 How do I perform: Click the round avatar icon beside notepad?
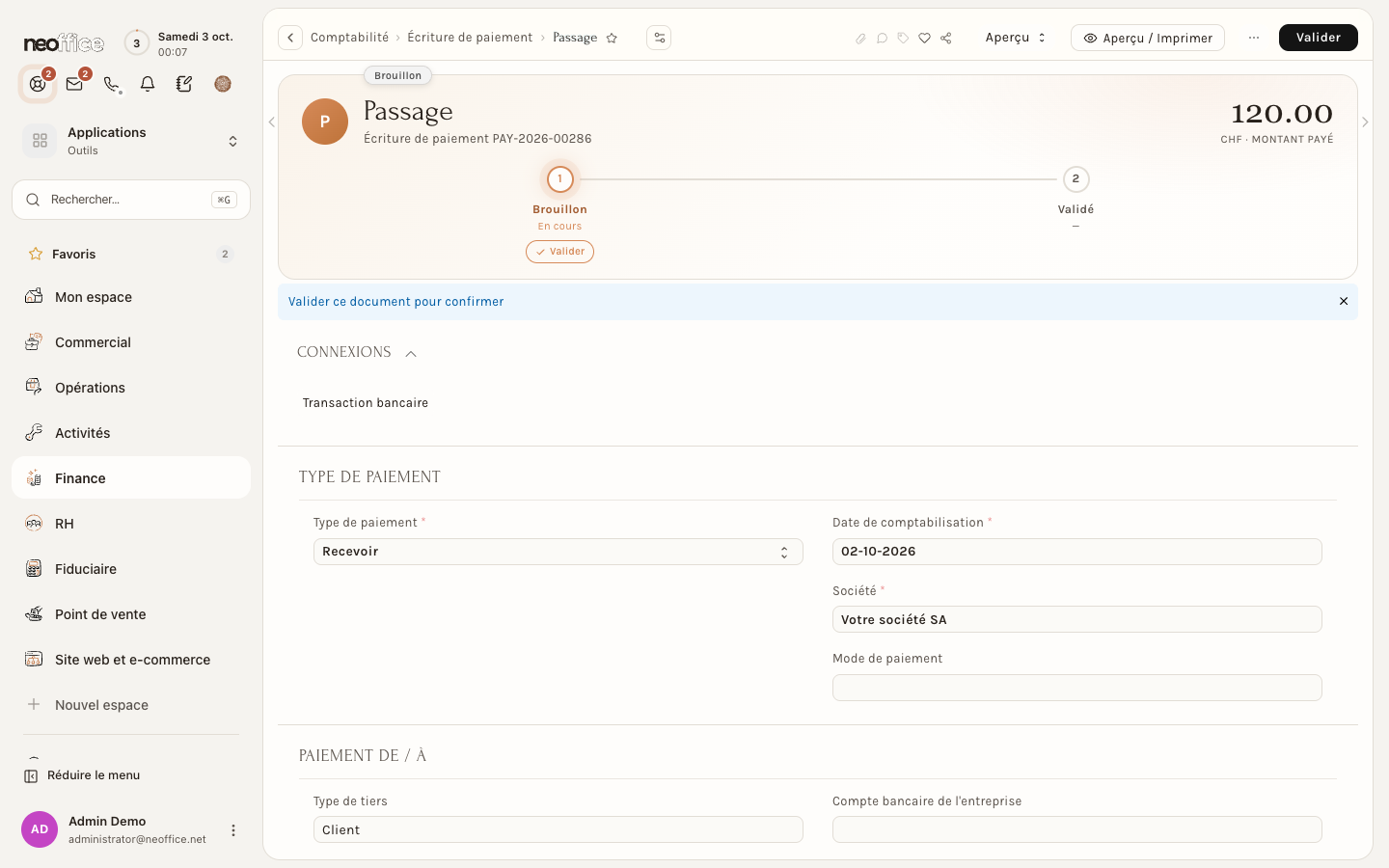tap(223, 84)
